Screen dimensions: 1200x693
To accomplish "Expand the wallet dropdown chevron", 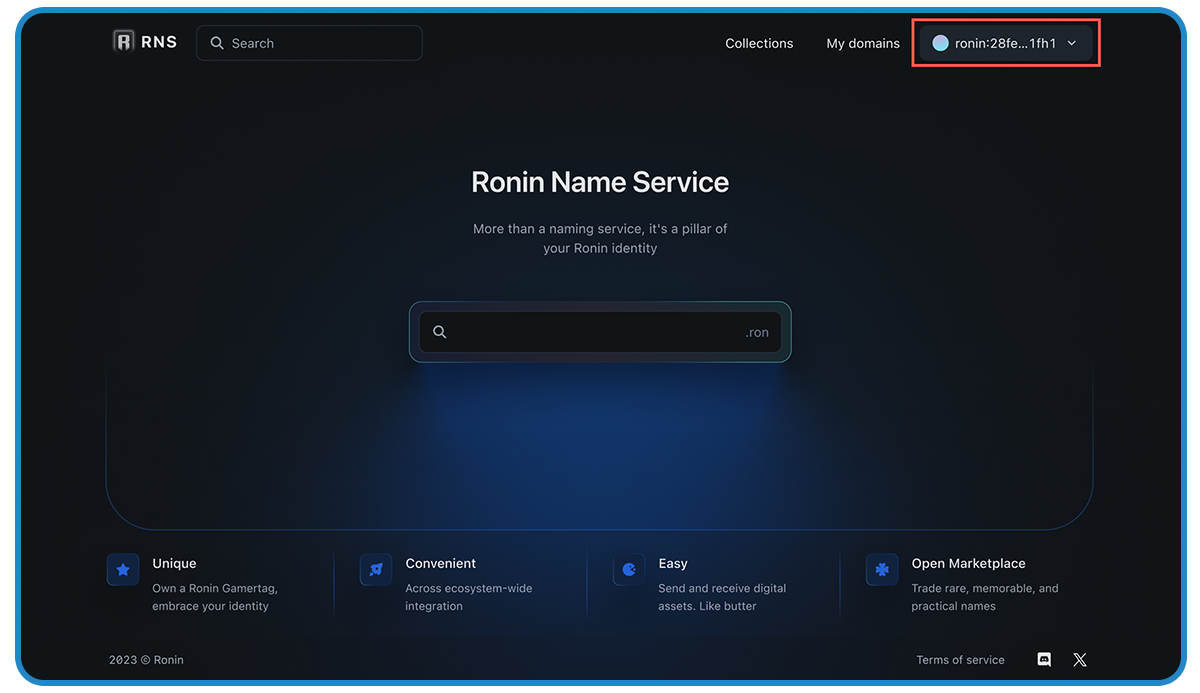I will tap(1072, 43).
